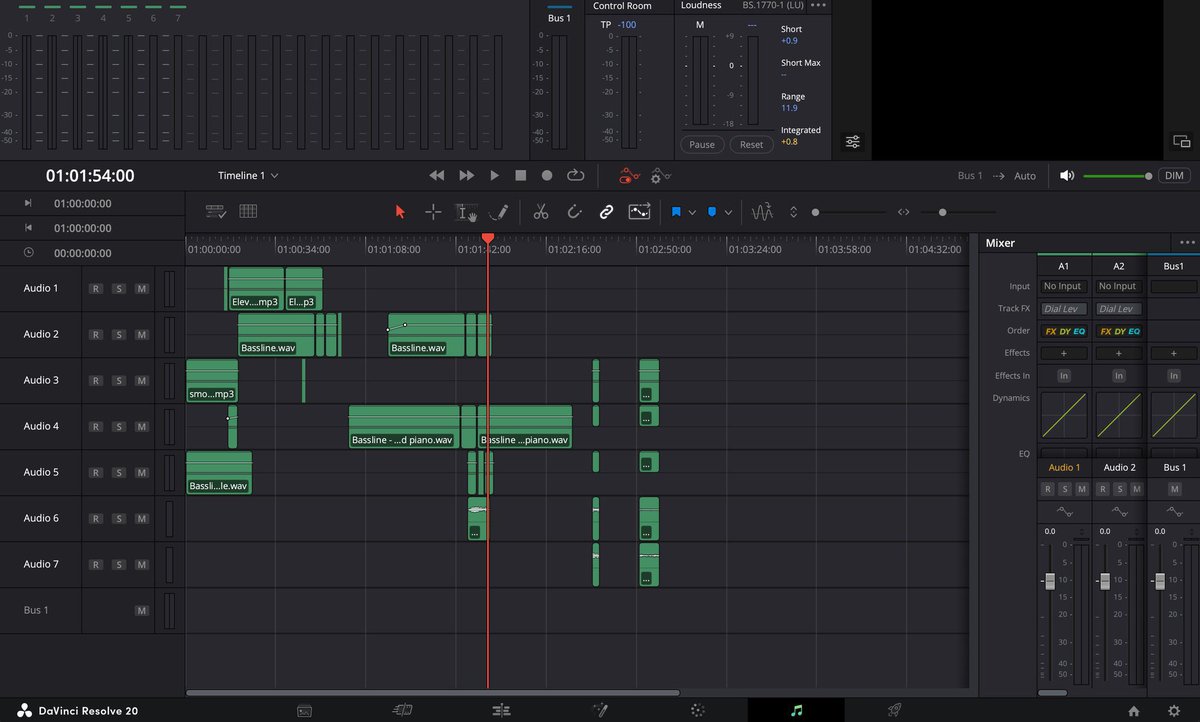
Task: Open Project Settings gear
Action: [1174, 711]
